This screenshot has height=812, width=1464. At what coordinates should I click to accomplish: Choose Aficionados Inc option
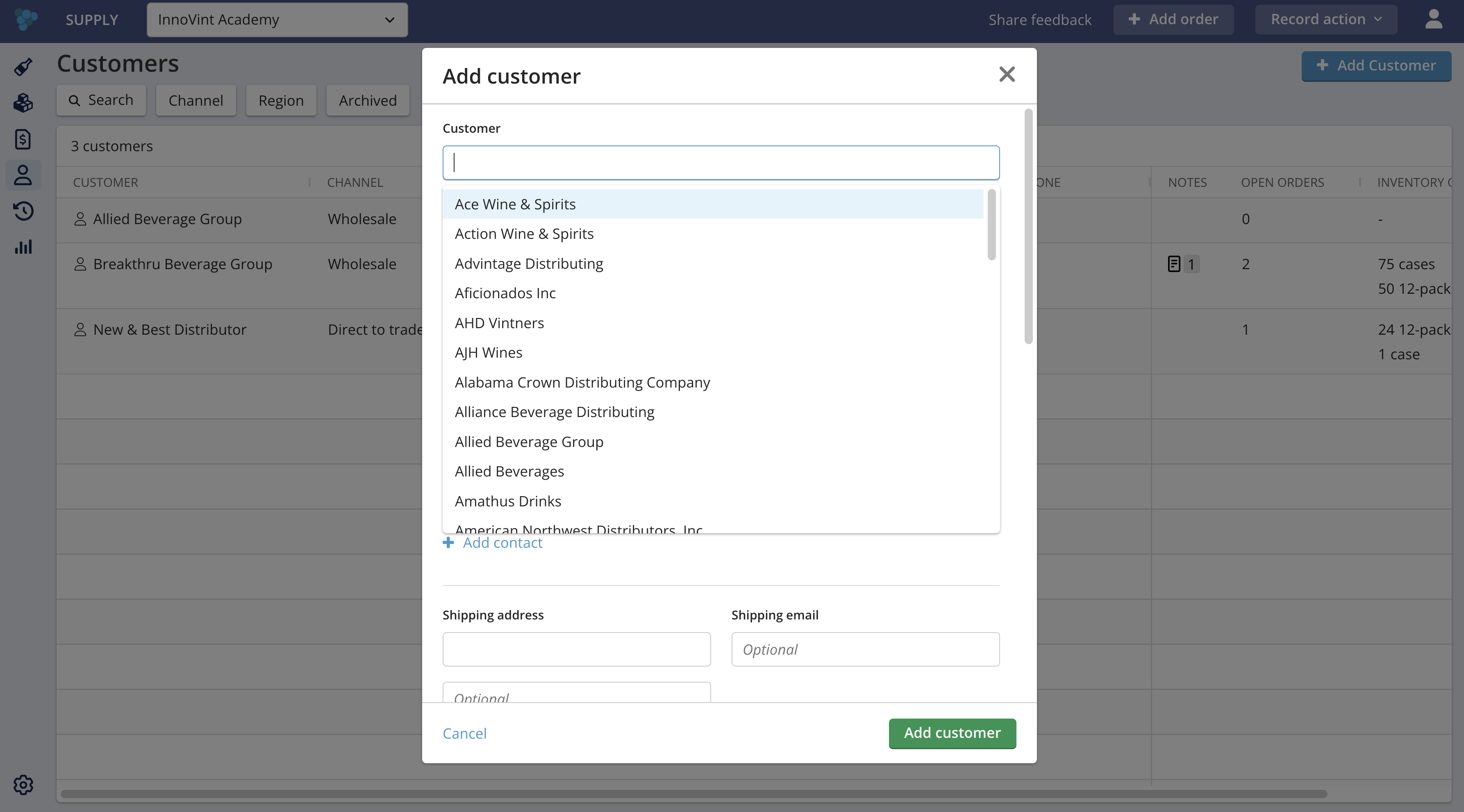[713, 293]
